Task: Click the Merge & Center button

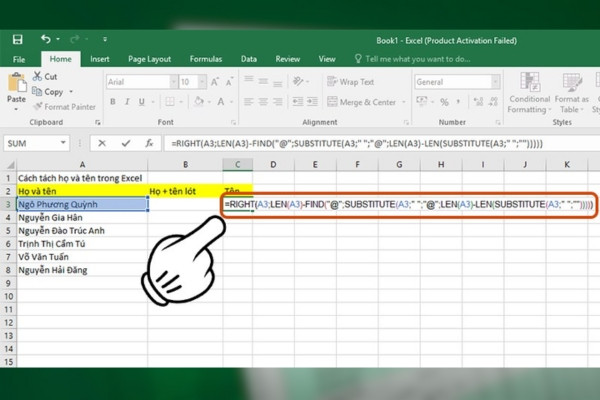Action: tap(362, 102)
